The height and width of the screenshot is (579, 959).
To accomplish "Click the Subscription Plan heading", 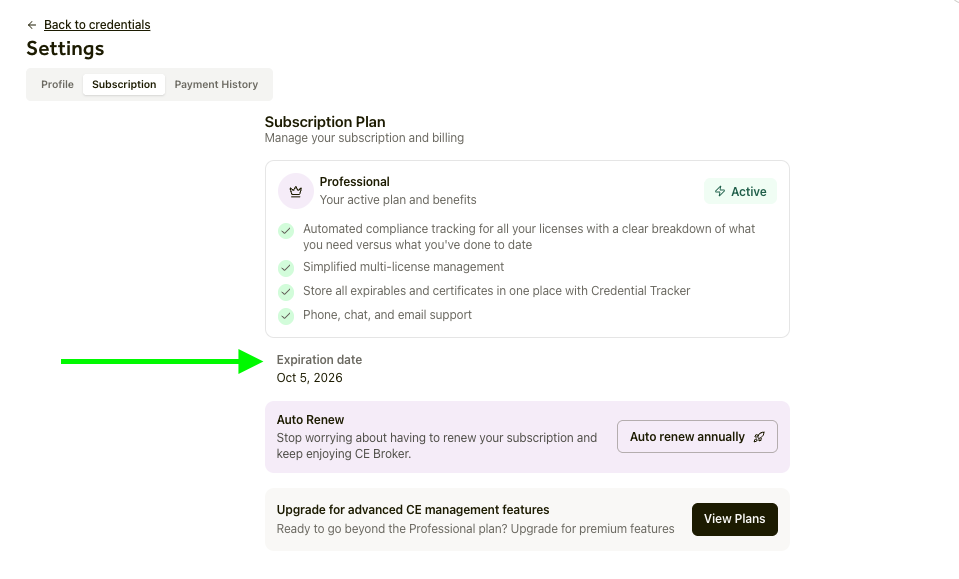I will point(325,122).
